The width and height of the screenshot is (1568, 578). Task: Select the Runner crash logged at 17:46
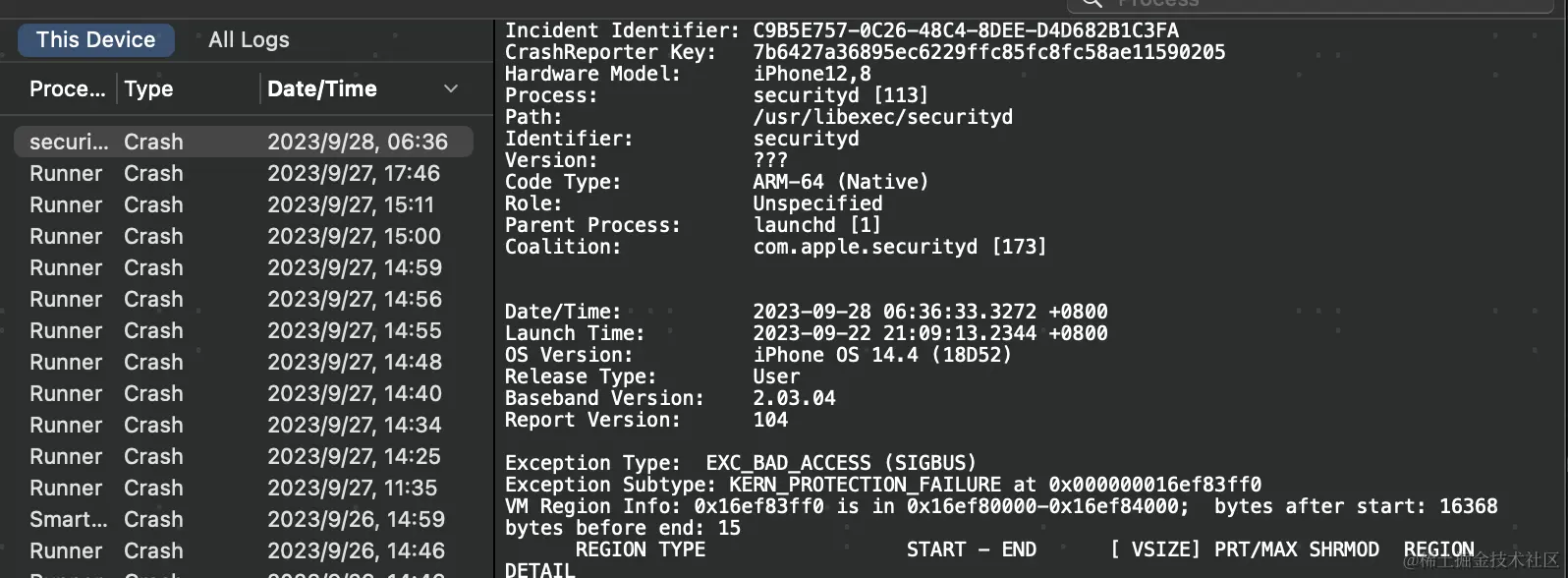click(243, 174)
